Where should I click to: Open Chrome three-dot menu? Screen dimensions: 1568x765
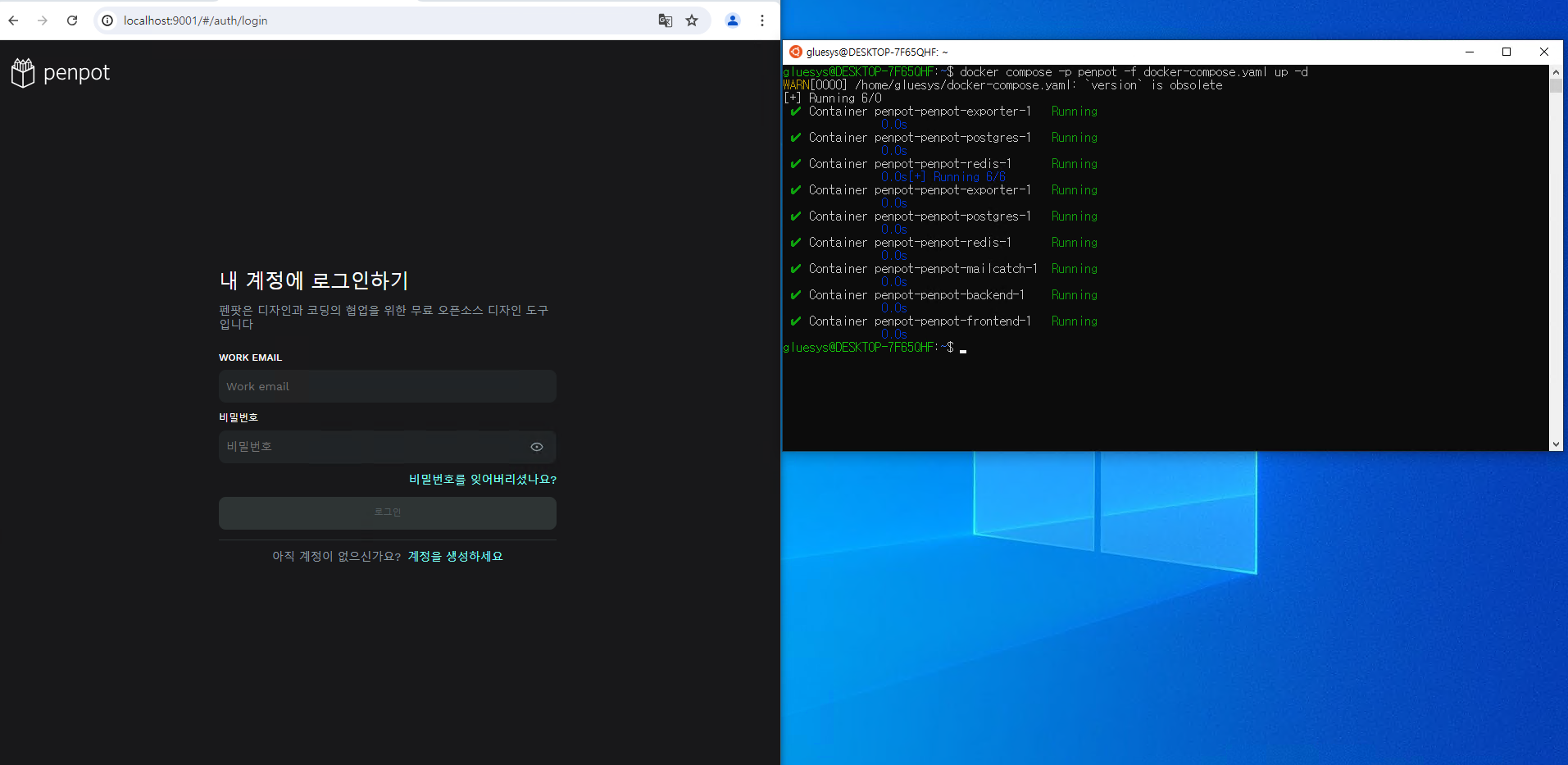point(762,20)
